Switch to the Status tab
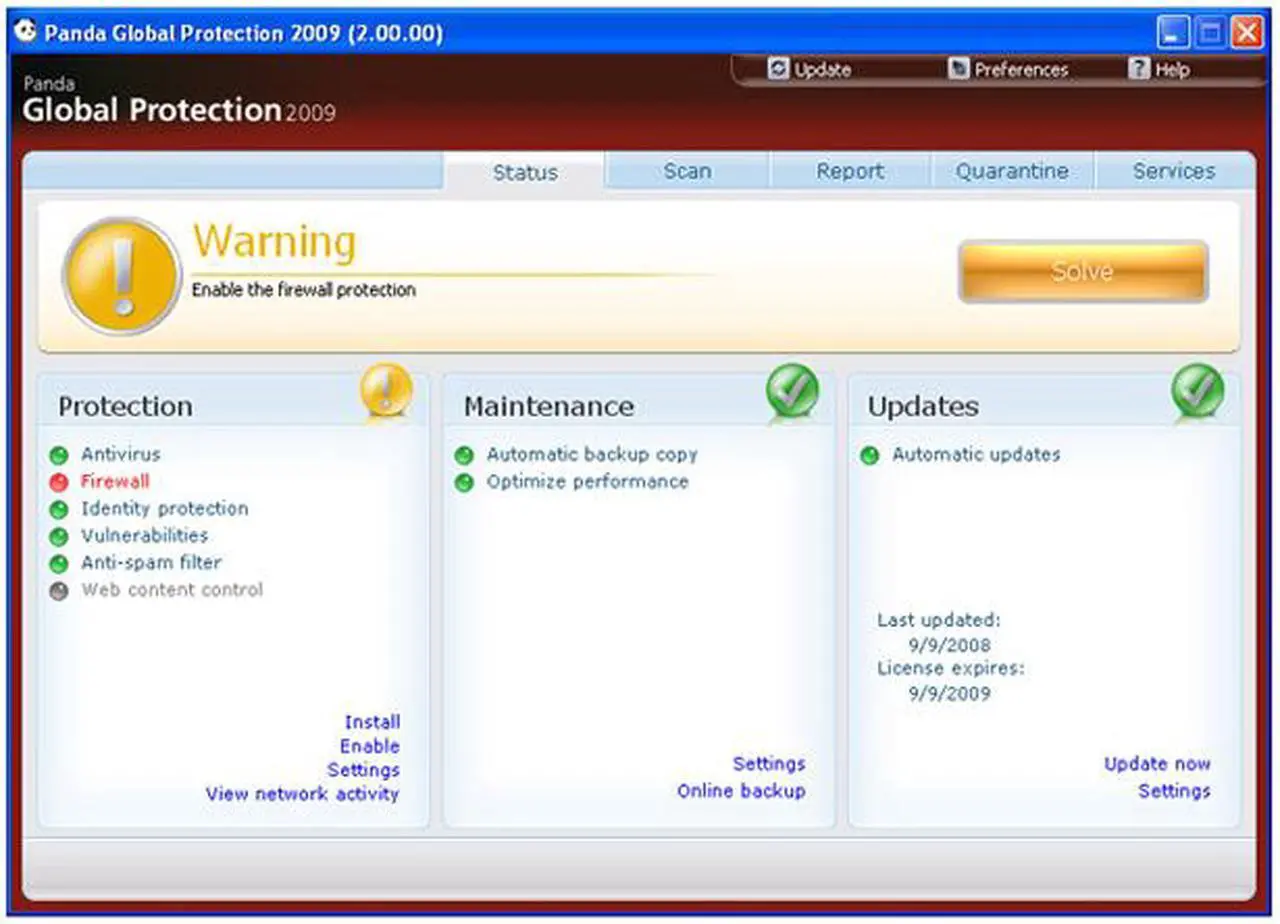Viewport: 1280px width, 924px height. 525,172
